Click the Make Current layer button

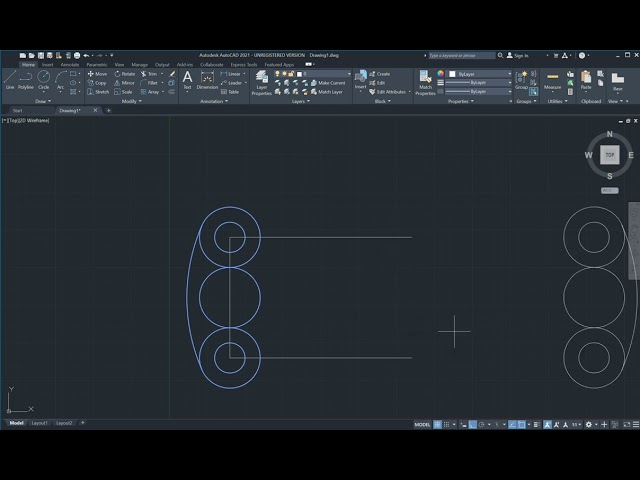coord(328,83)
